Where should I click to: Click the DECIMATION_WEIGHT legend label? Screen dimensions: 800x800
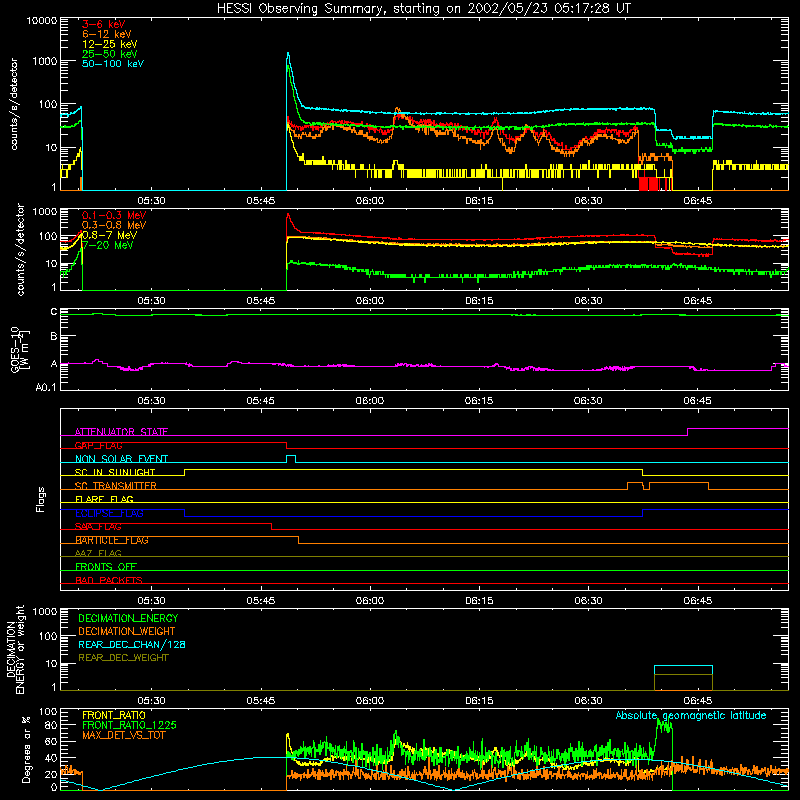(127, 632)
